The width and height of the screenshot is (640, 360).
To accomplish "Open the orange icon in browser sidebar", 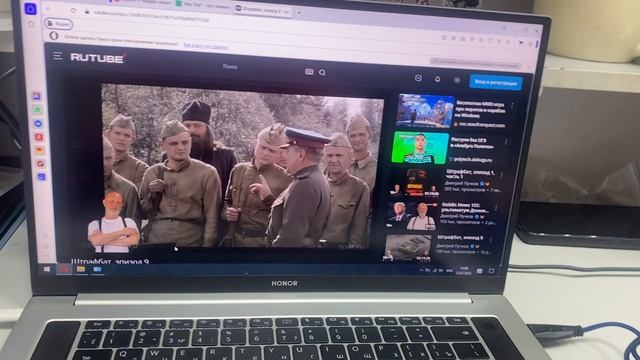I will pos(40,150).
